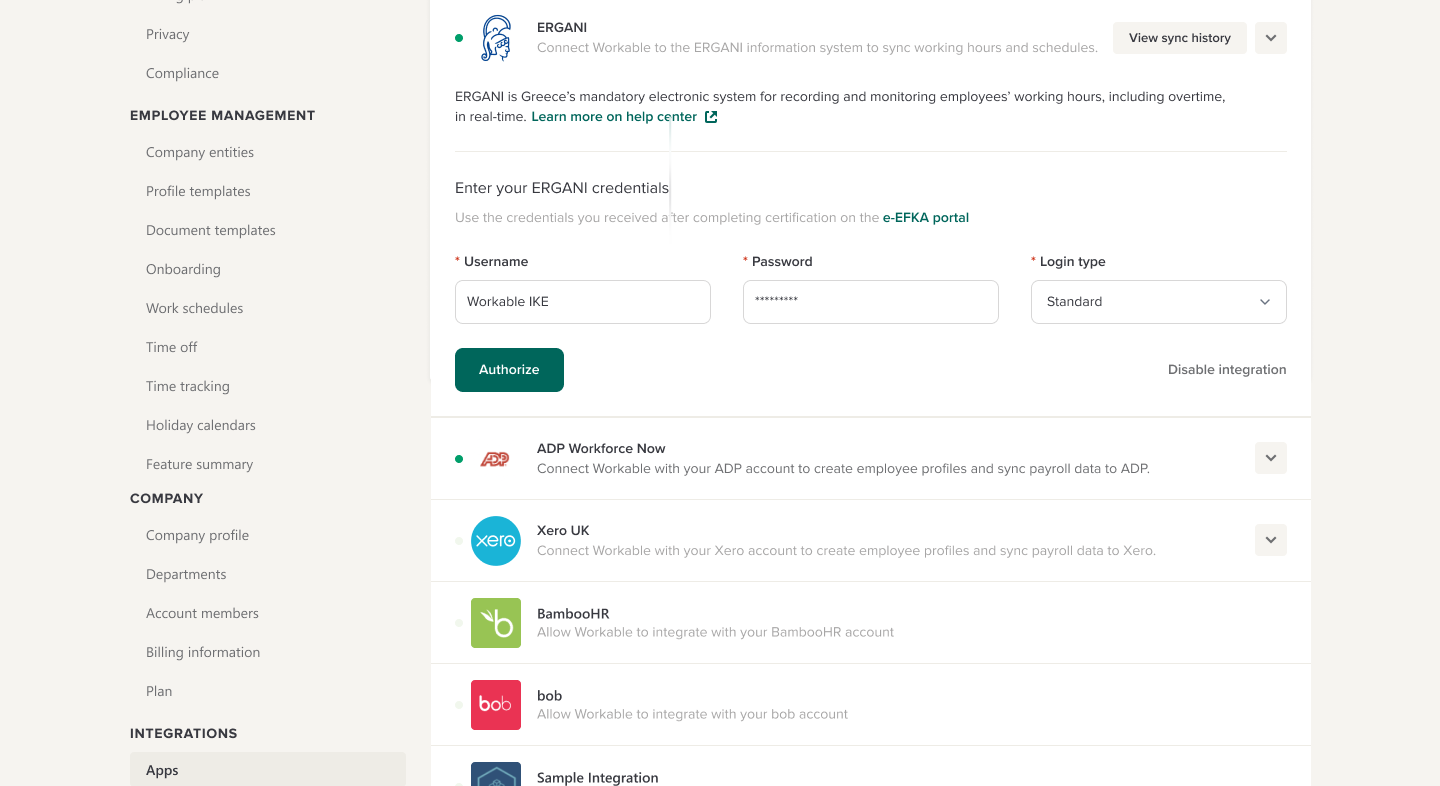Open the e-EFKA portal link
The width and height of the screenshot is (1440, 786).
coord(926,217)
